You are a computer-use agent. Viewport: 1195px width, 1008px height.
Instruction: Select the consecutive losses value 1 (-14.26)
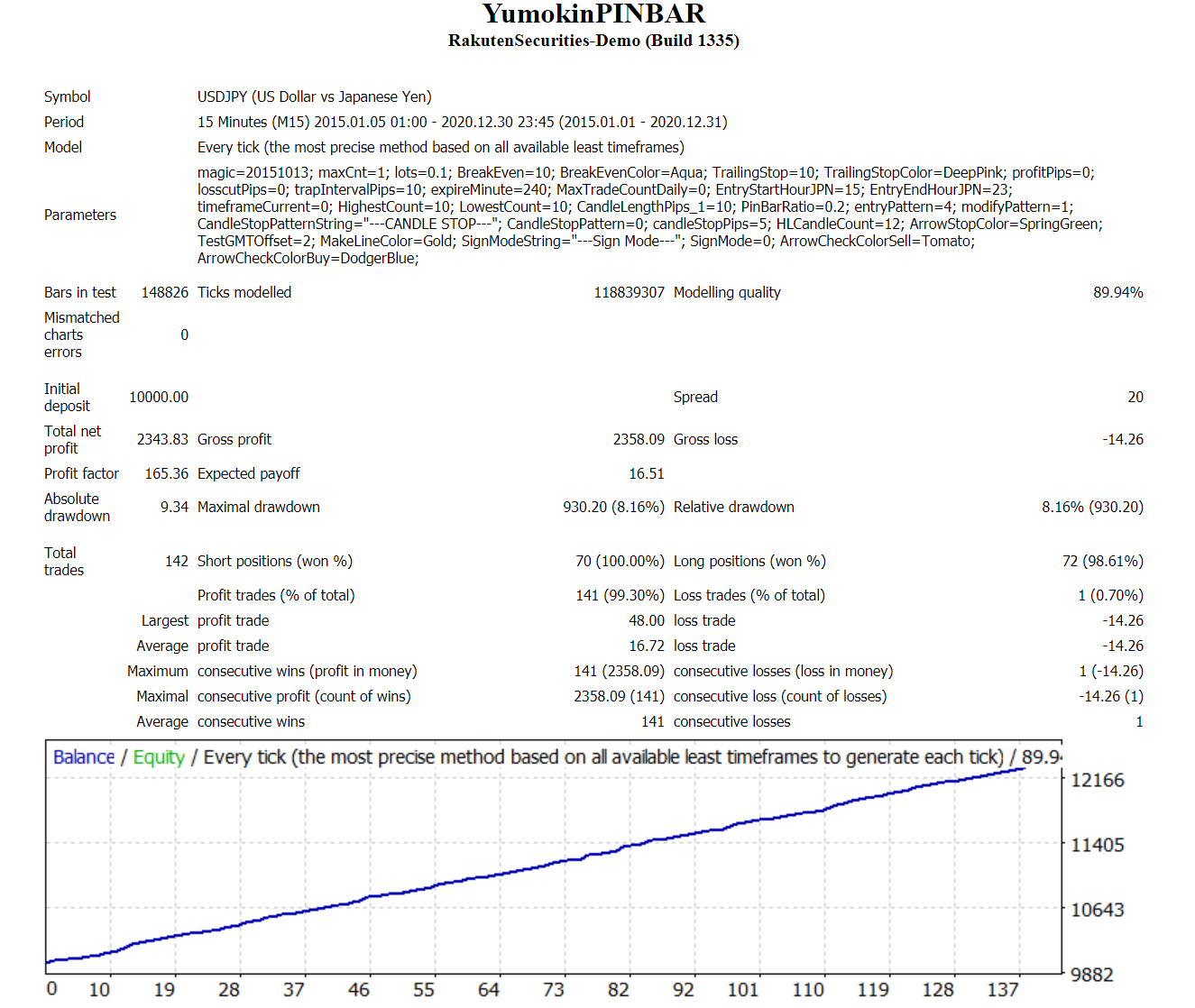pos(1111,671)
